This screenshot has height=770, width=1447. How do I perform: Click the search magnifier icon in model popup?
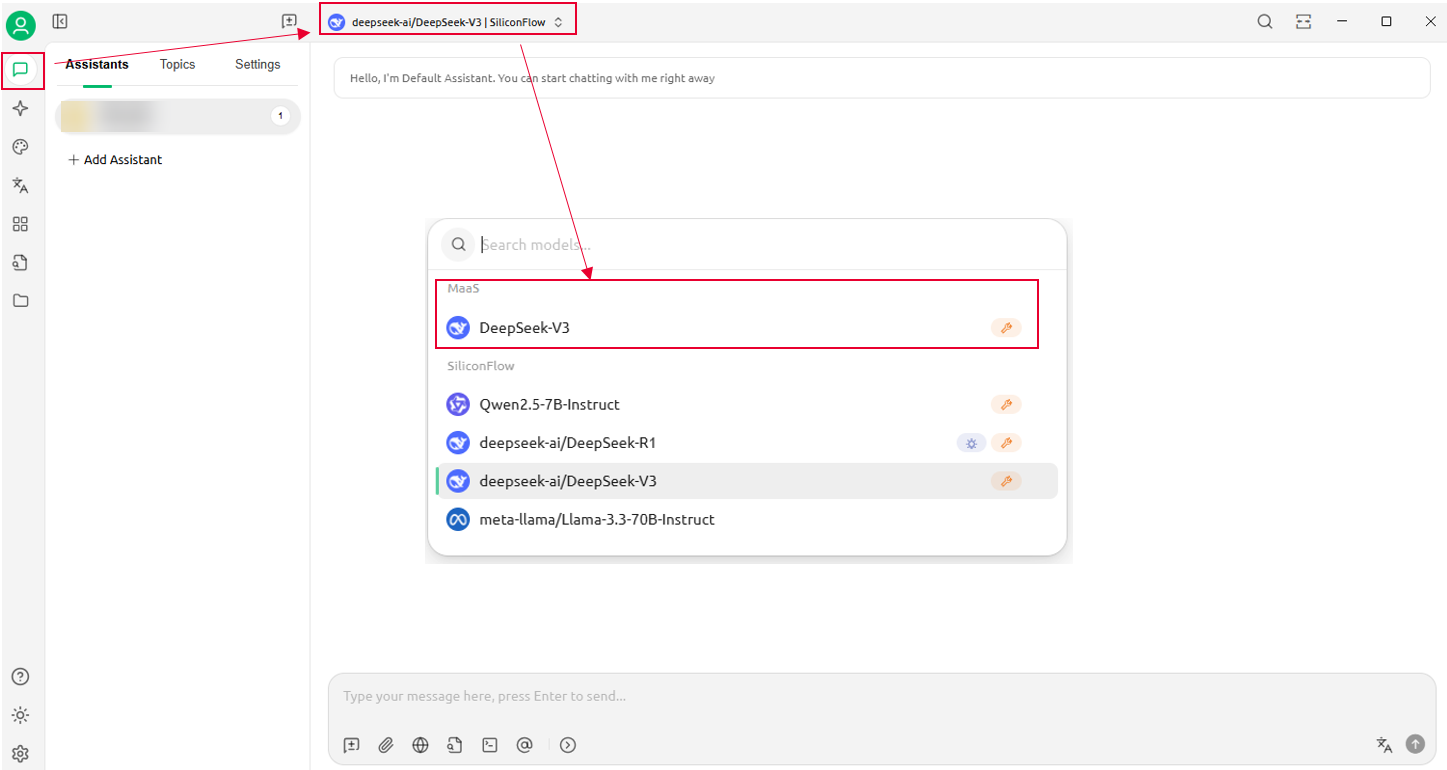coord(458,244)
